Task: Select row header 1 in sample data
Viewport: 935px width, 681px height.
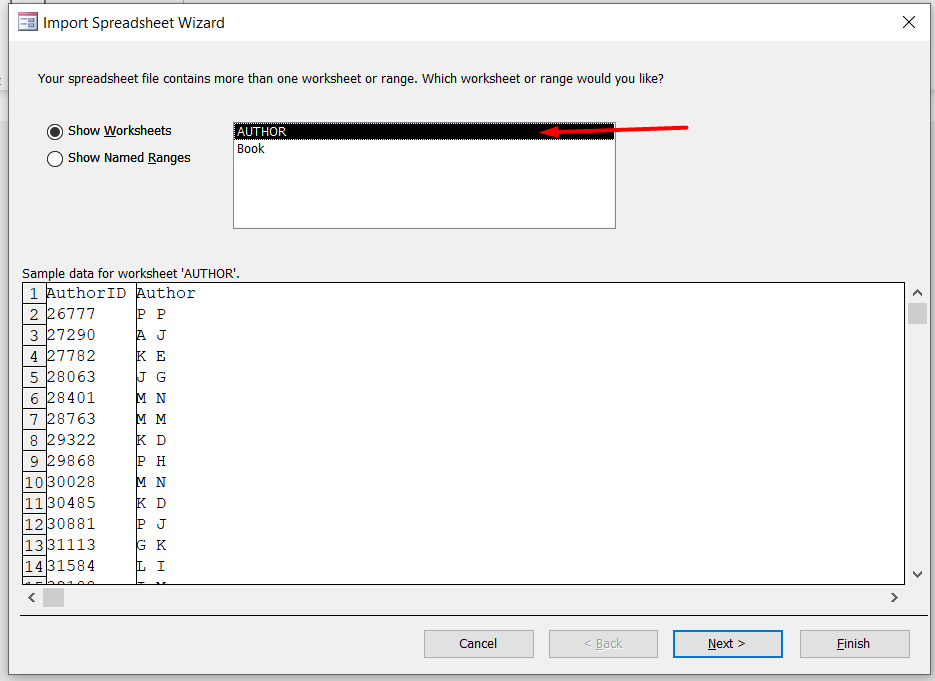Action: coord(34,294)
